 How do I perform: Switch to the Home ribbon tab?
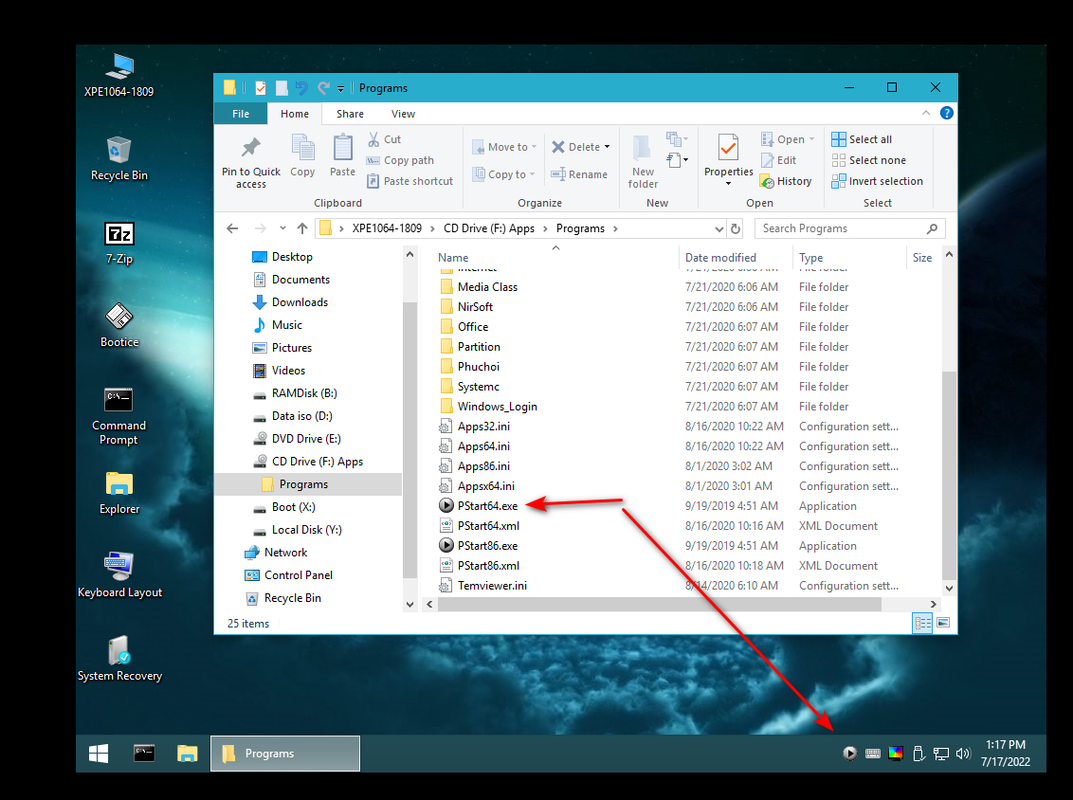[x=294, y=114]
